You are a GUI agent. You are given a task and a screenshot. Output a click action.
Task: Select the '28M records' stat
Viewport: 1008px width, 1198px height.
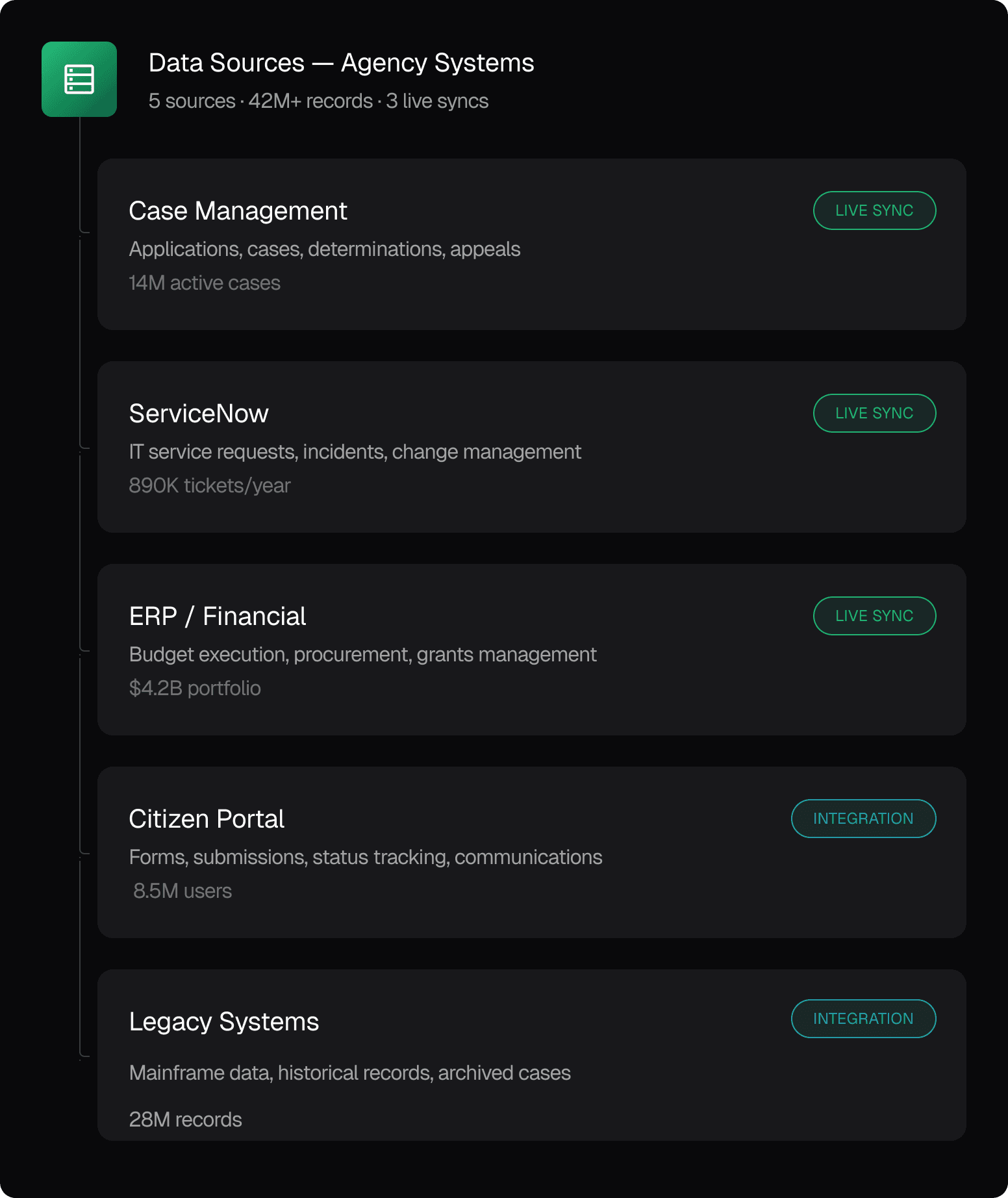pos(186,1120)
